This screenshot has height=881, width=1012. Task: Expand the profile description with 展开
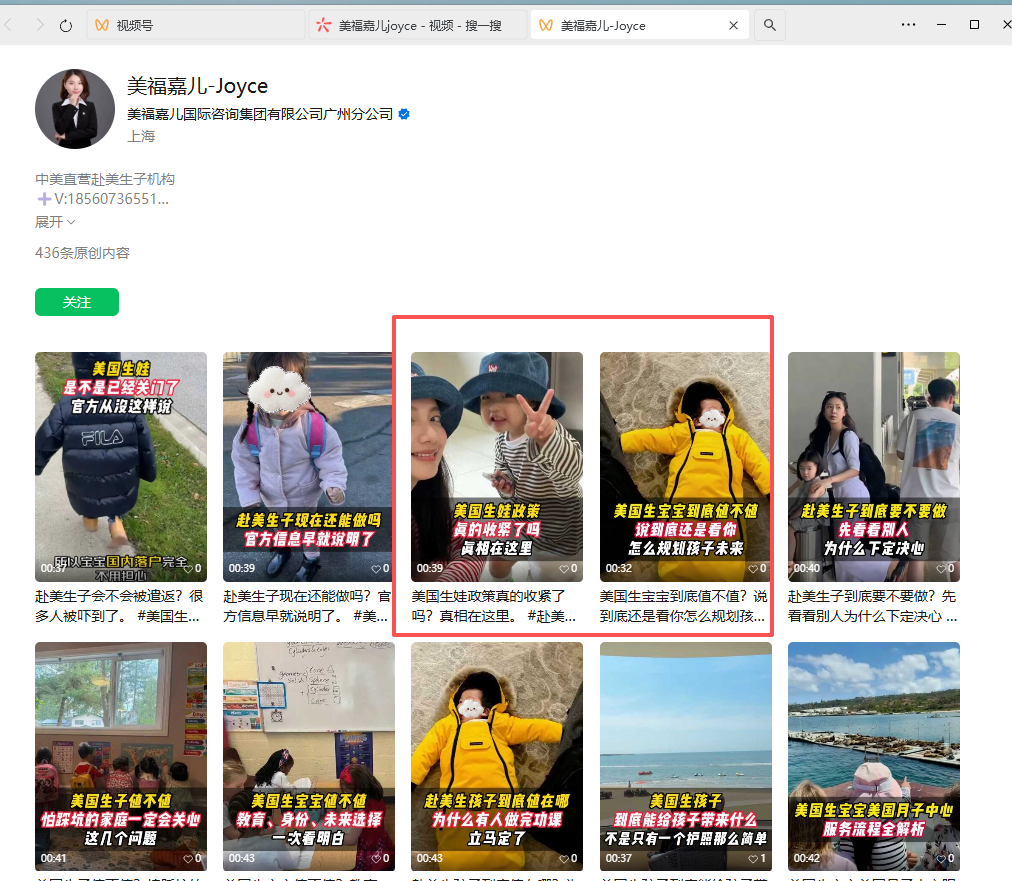coord(55,222)
